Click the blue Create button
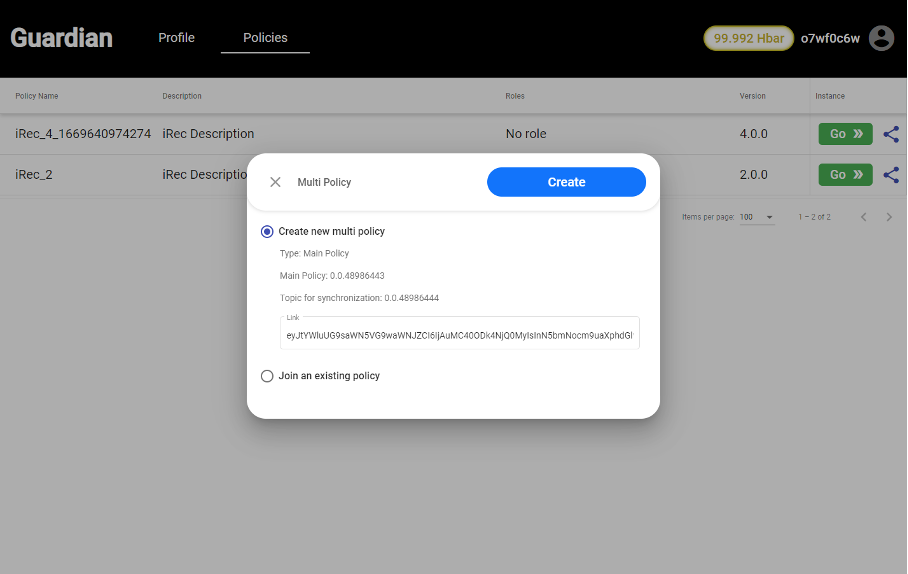The image size is (908, 574). 566,182
